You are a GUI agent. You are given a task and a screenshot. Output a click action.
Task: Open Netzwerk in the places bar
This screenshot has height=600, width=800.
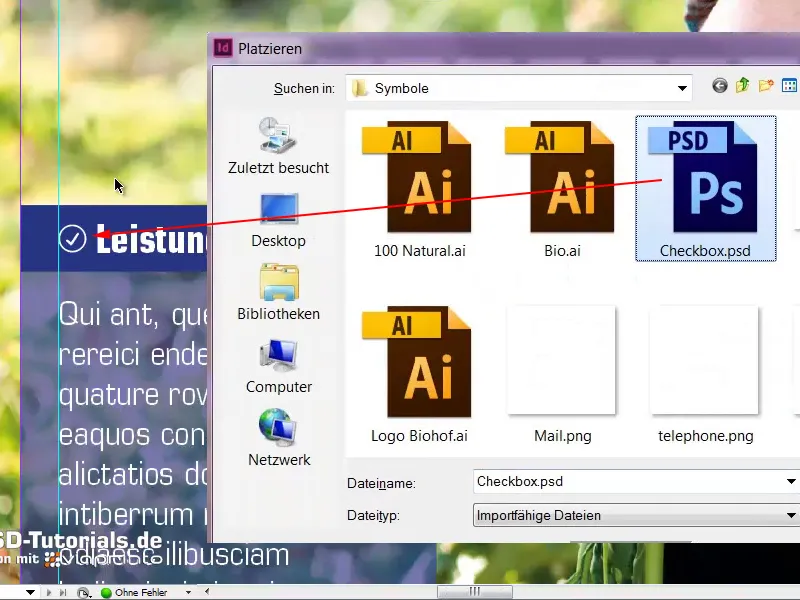coord(279,438)
